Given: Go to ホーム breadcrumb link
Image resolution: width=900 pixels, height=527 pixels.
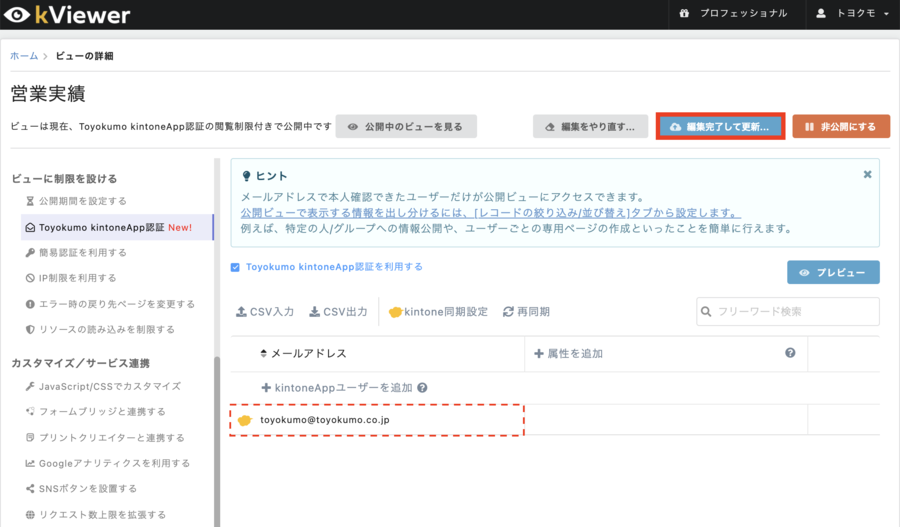Looking at the screenshot, I should [x=24, y=56].
